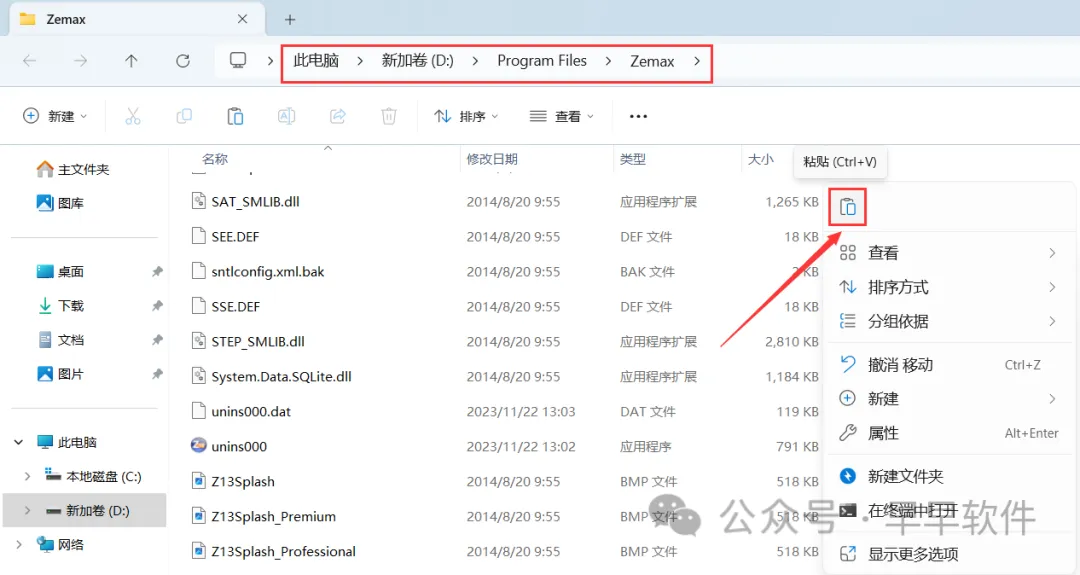Open the Gallery (图库) sidebar item

[60, 203]
